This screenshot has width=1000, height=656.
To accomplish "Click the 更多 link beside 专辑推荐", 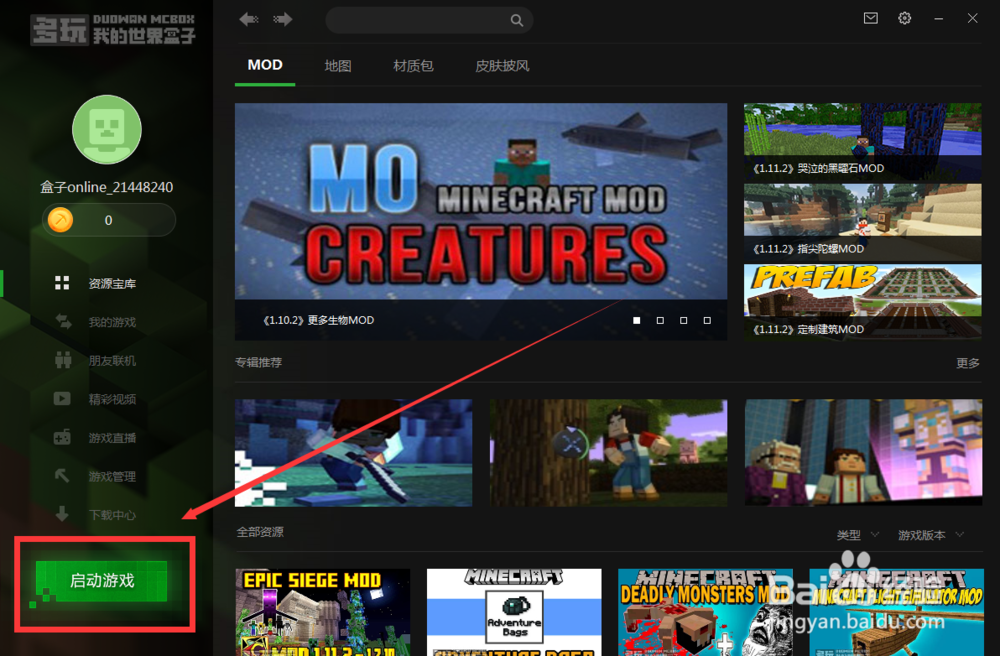I will click(x=967, y=363).
